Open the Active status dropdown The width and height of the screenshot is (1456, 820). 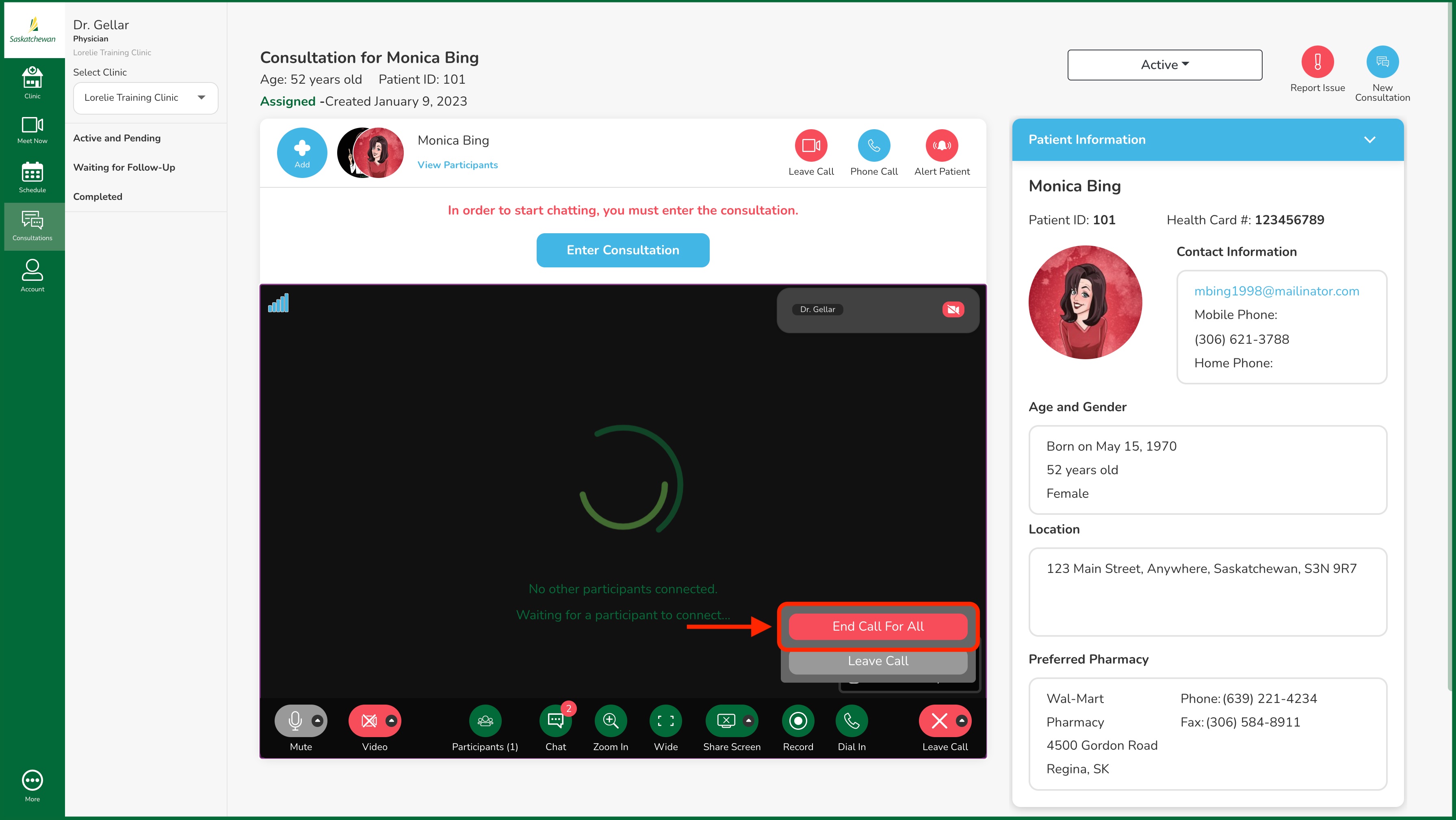click(x=1164, y=65)
